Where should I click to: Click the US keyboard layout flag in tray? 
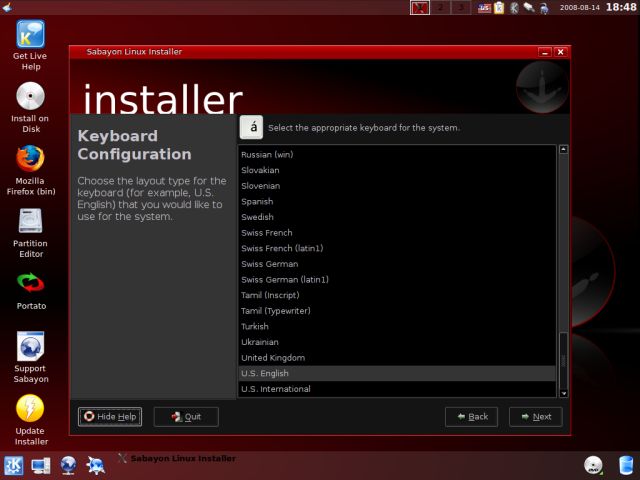pos(484,8)
